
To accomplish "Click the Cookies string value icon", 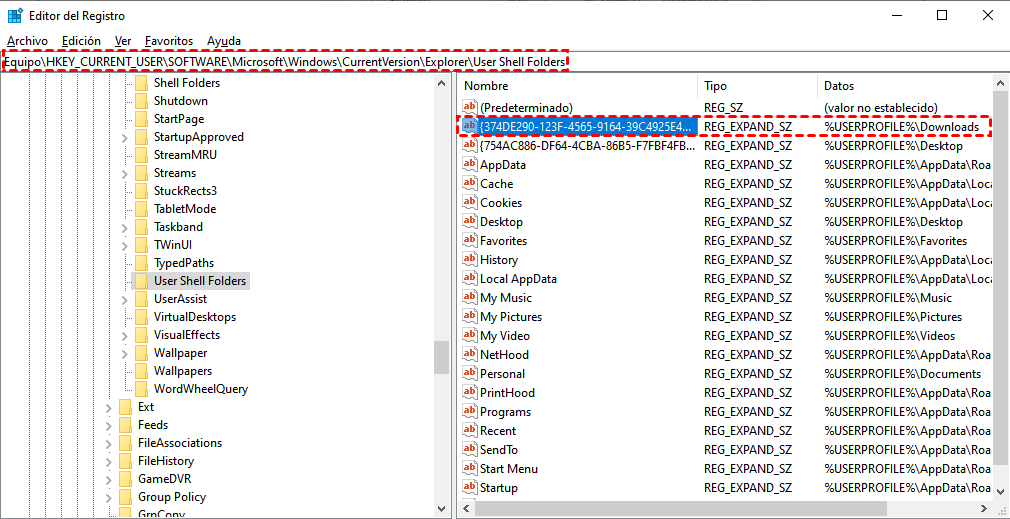I will (x=470, y=203).
